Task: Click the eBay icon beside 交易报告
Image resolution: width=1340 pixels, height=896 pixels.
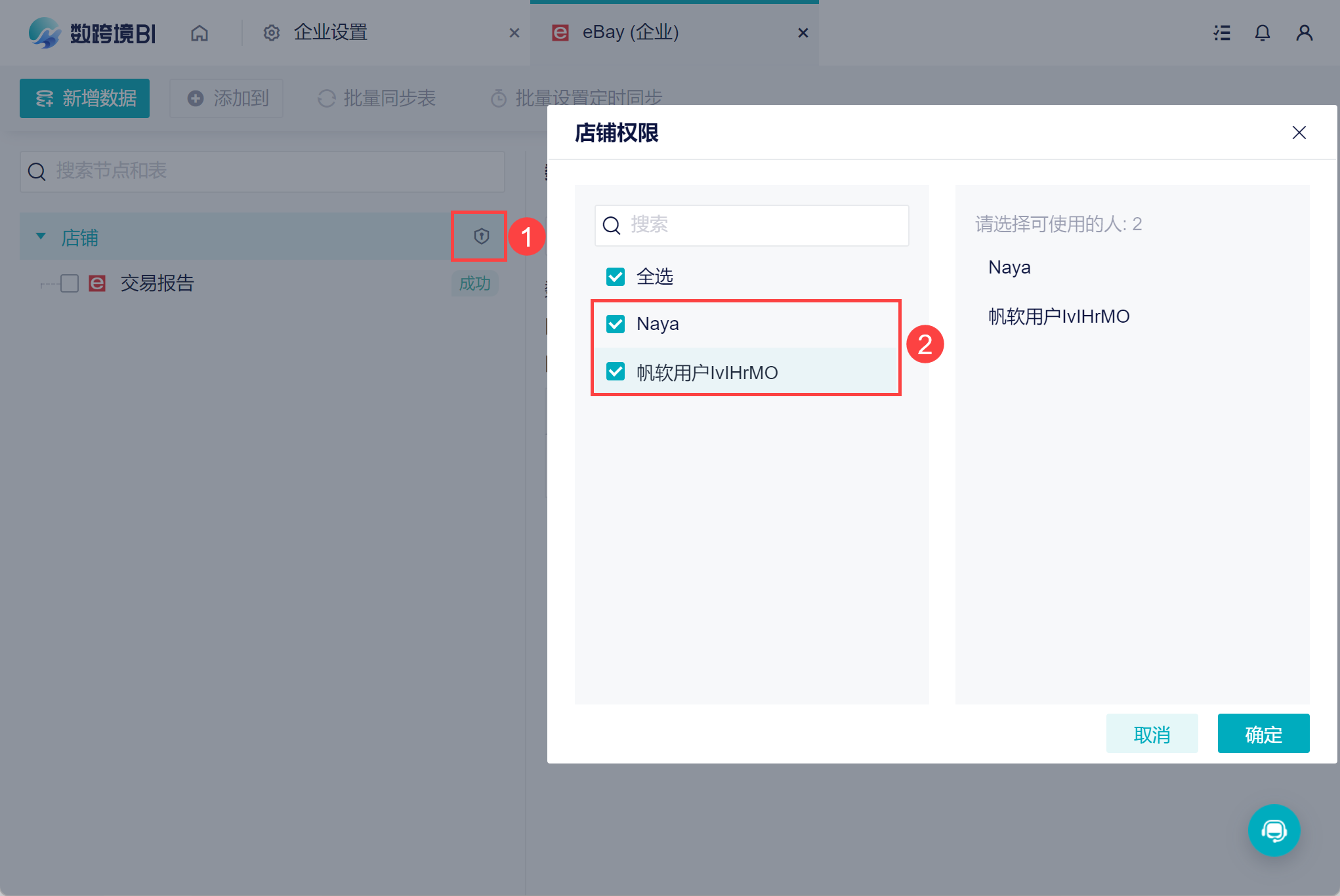Action: (97, 283)
